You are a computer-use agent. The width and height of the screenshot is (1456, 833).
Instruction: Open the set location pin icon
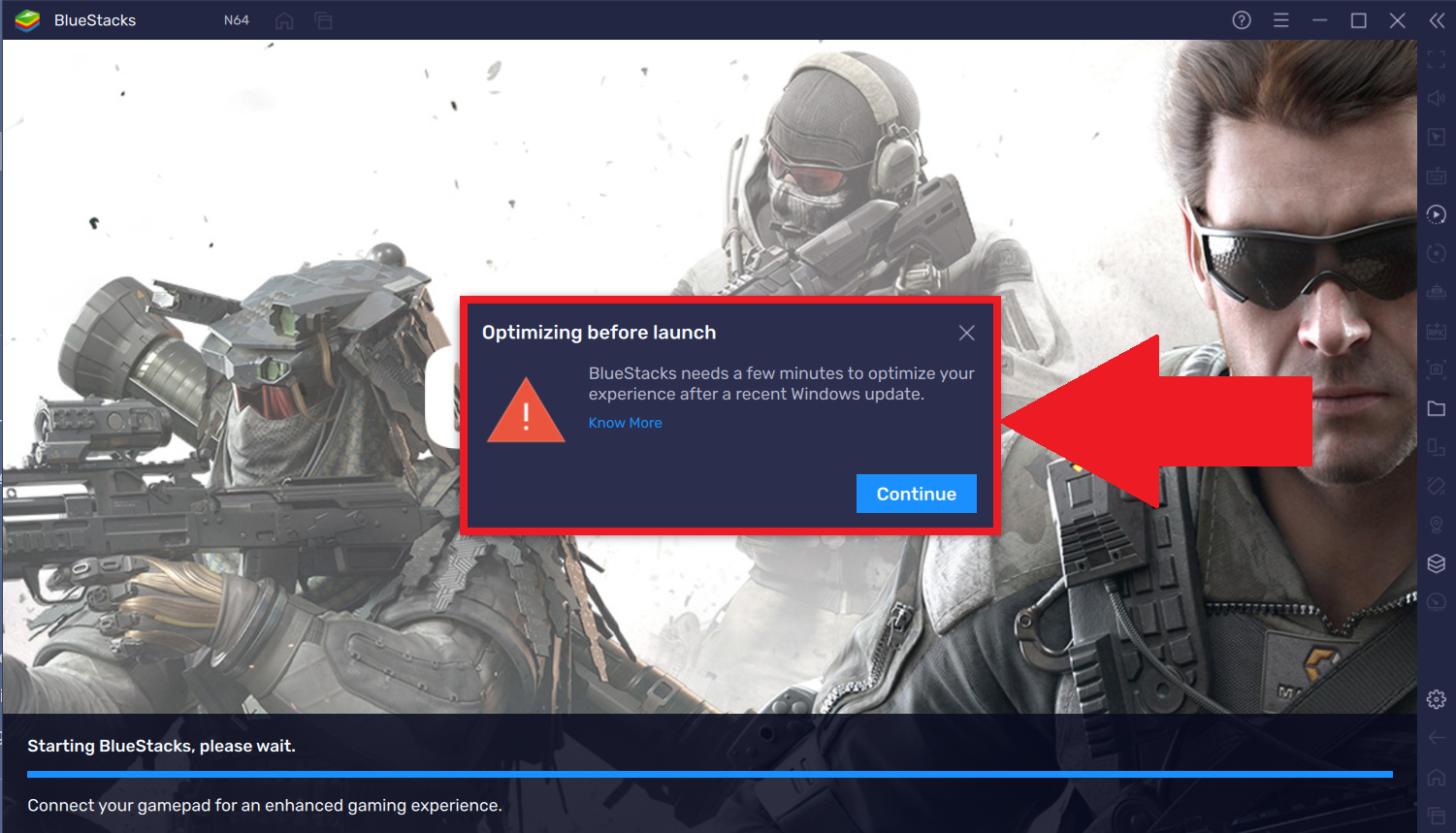click(x=1437, y=525)
